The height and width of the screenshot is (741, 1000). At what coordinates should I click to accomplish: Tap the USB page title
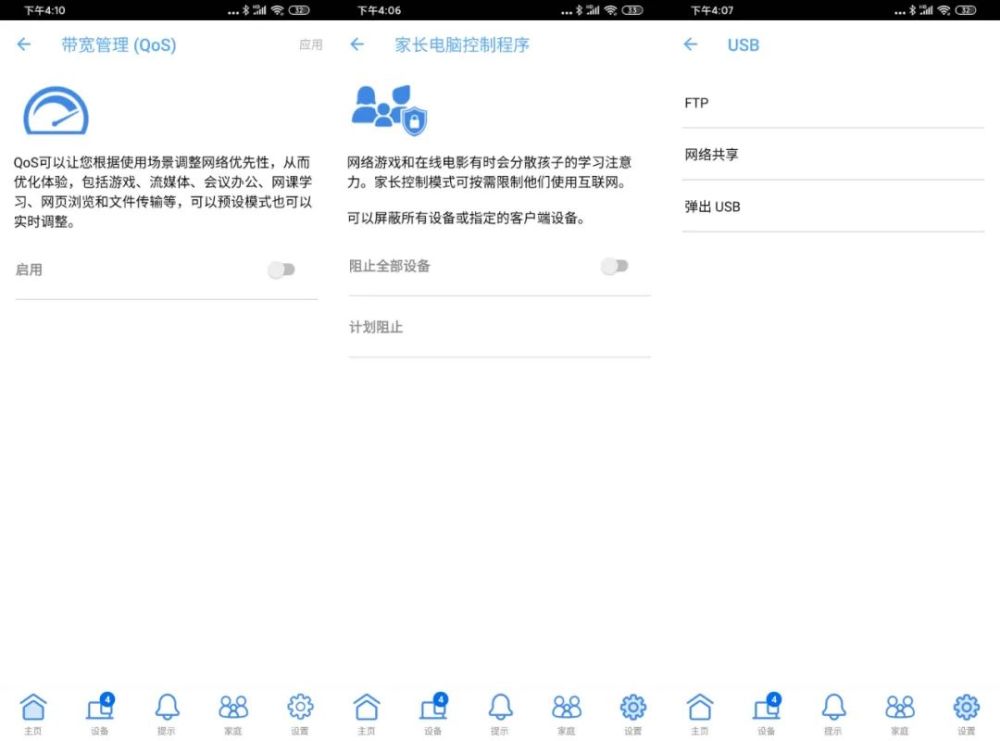point(743,45)
